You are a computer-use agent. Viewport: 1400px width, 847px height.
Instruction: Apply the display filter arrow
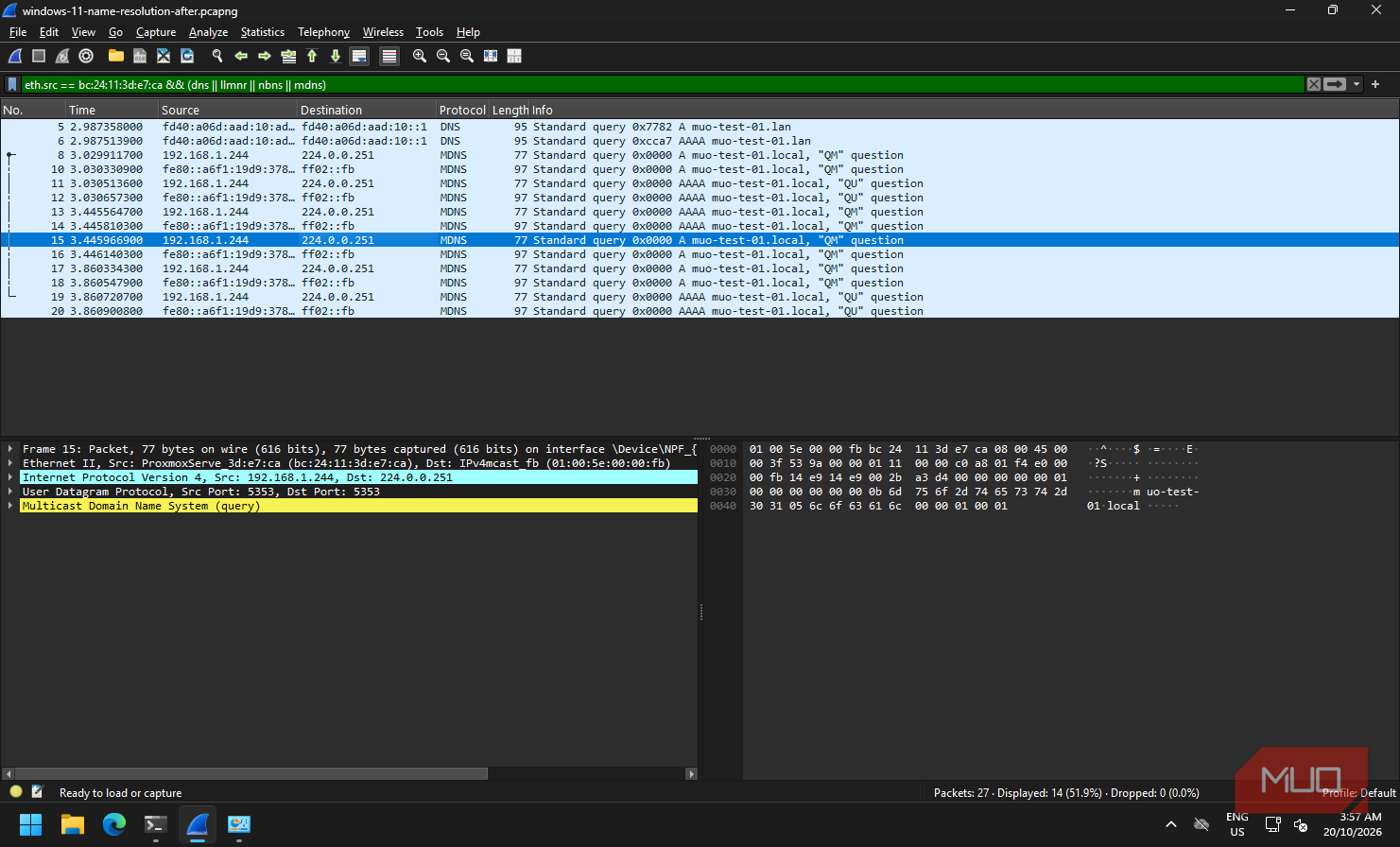click(x=1335, y=84)
